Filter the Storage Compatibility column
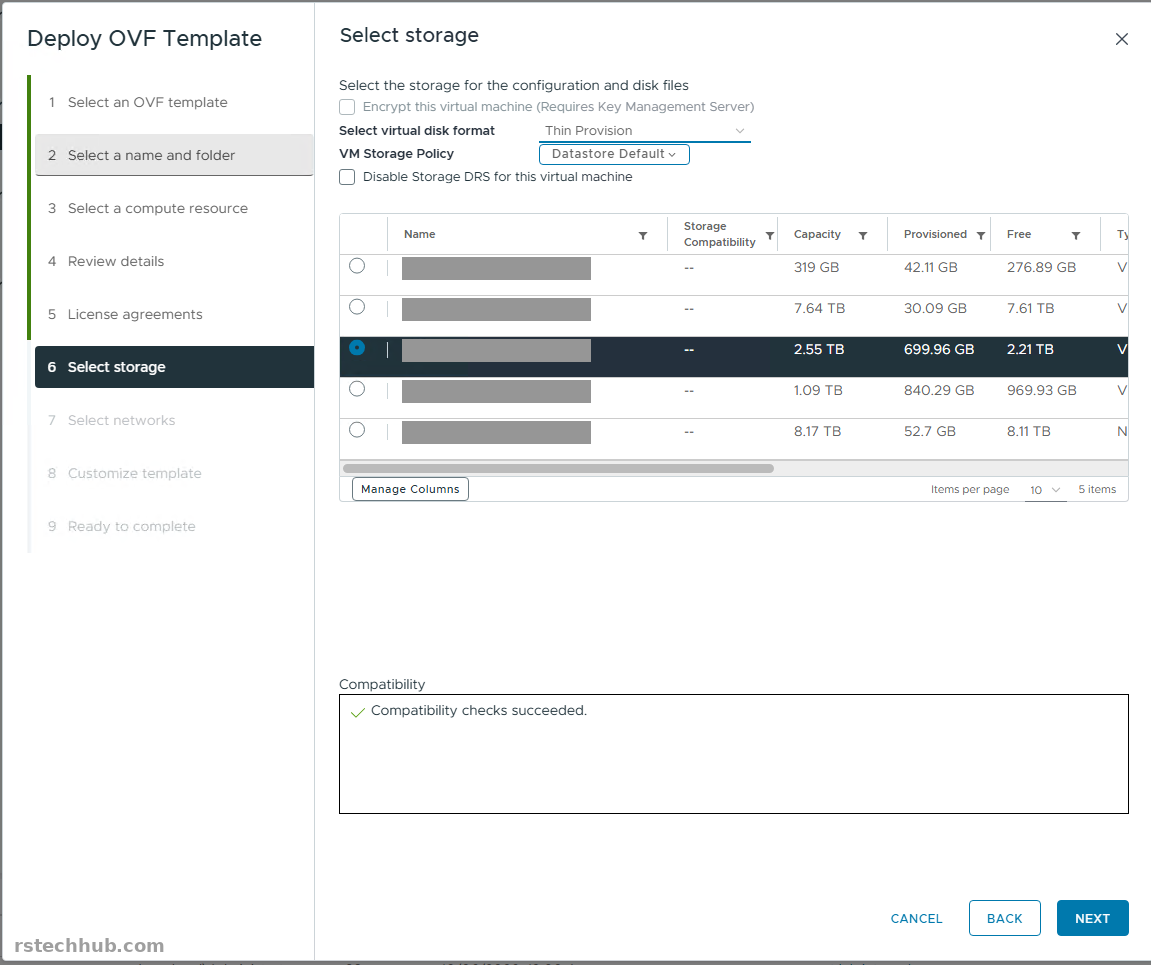The height and width of the screenshot is (965, 1151). [x=769, y=236]
